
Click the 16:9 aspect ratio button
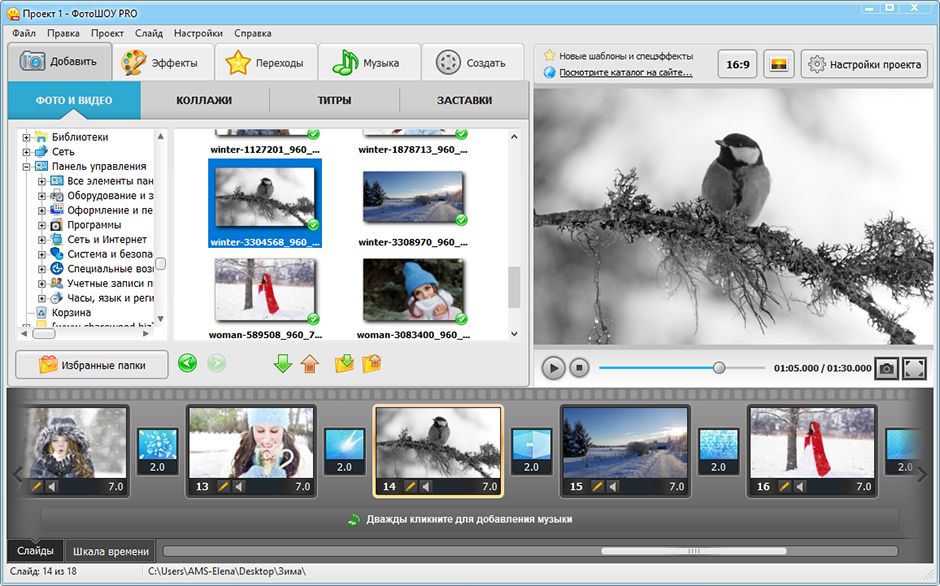click(x=737, y=64)
